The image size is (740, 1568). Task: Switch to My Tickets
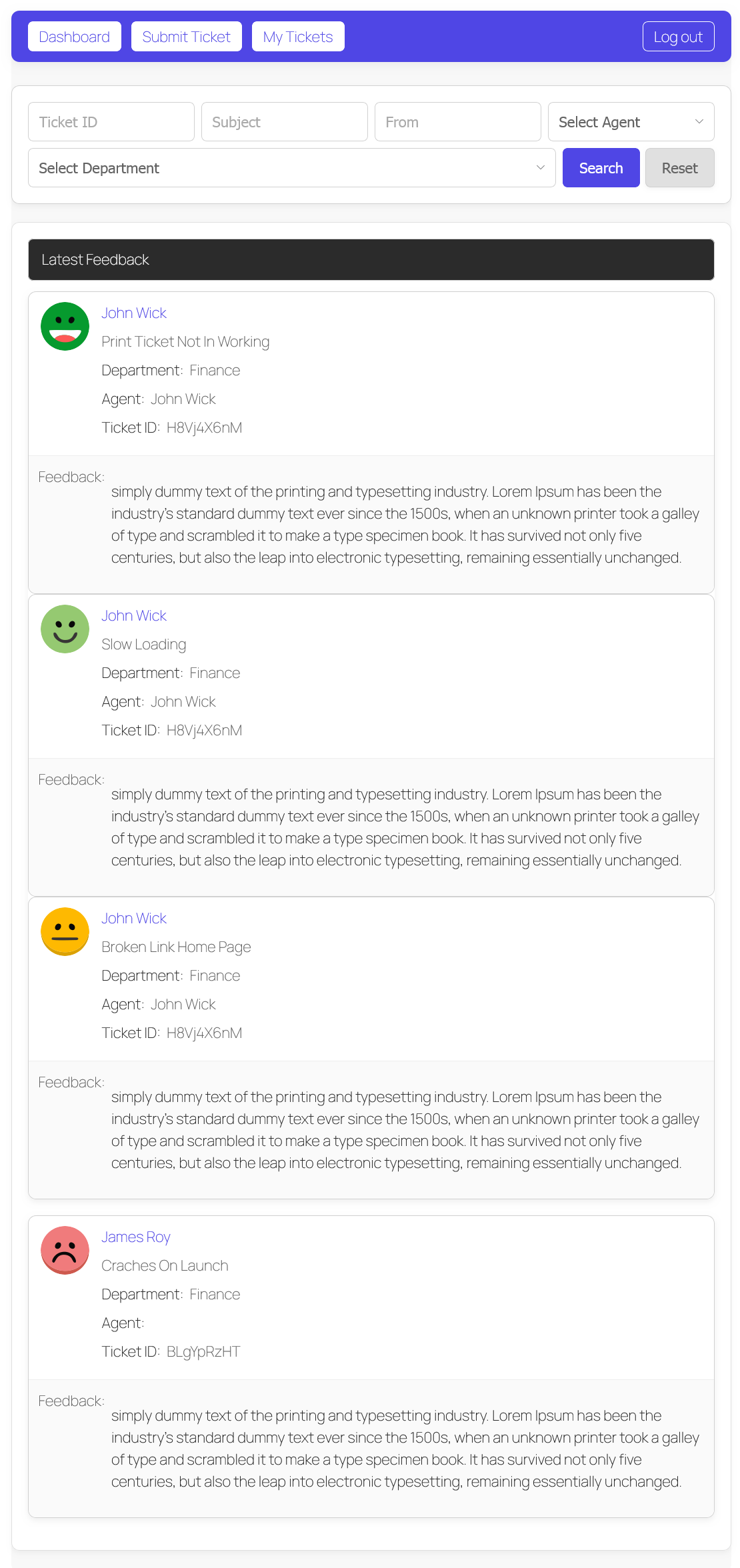pyautogui.click(x=298, y=37)
